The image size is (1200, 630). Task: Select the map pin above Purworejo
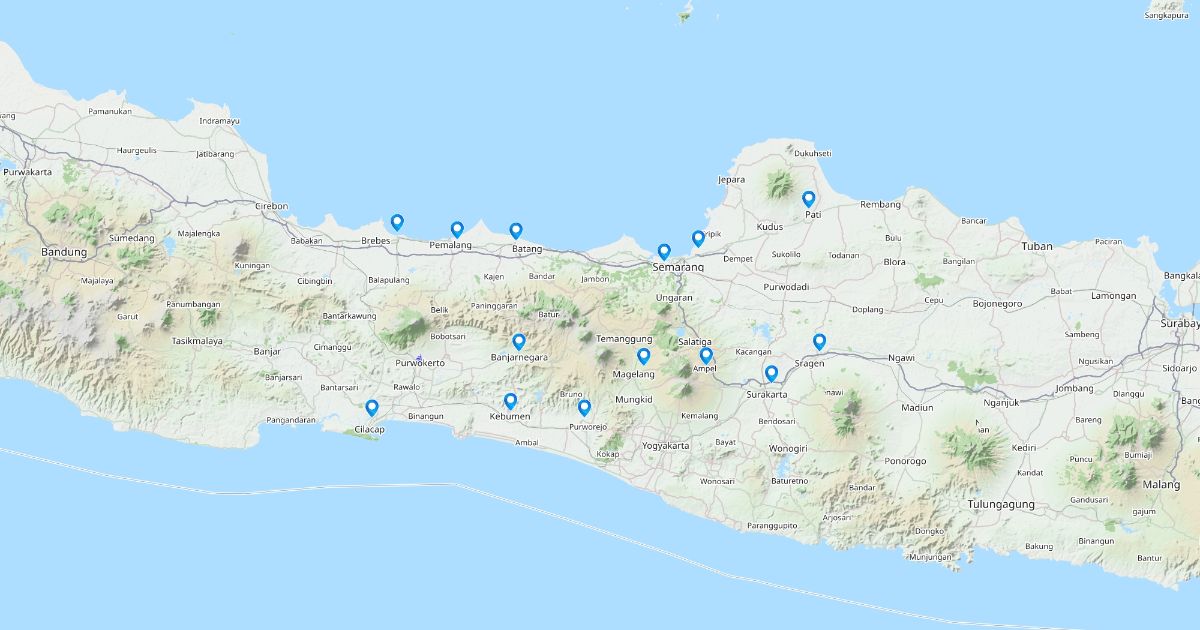coord(585,407)
